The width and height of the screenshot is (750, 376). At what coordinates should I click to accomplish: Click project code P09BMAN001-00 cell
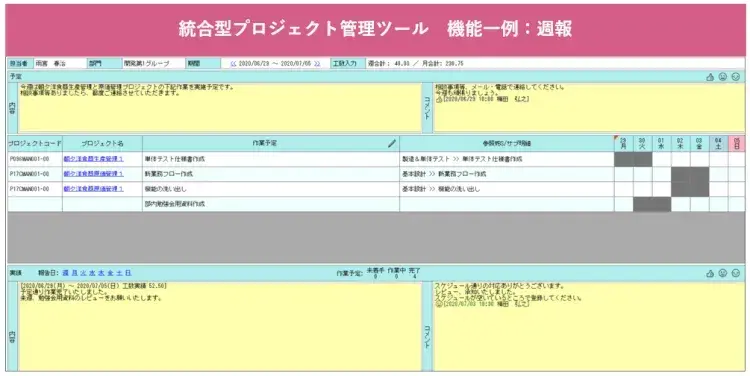click(x=35, y=159)
